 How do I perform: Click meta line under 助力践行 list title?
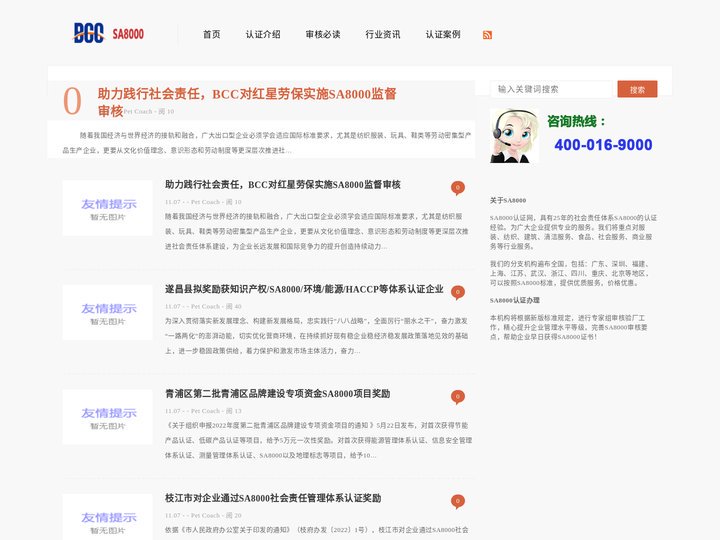203,202
